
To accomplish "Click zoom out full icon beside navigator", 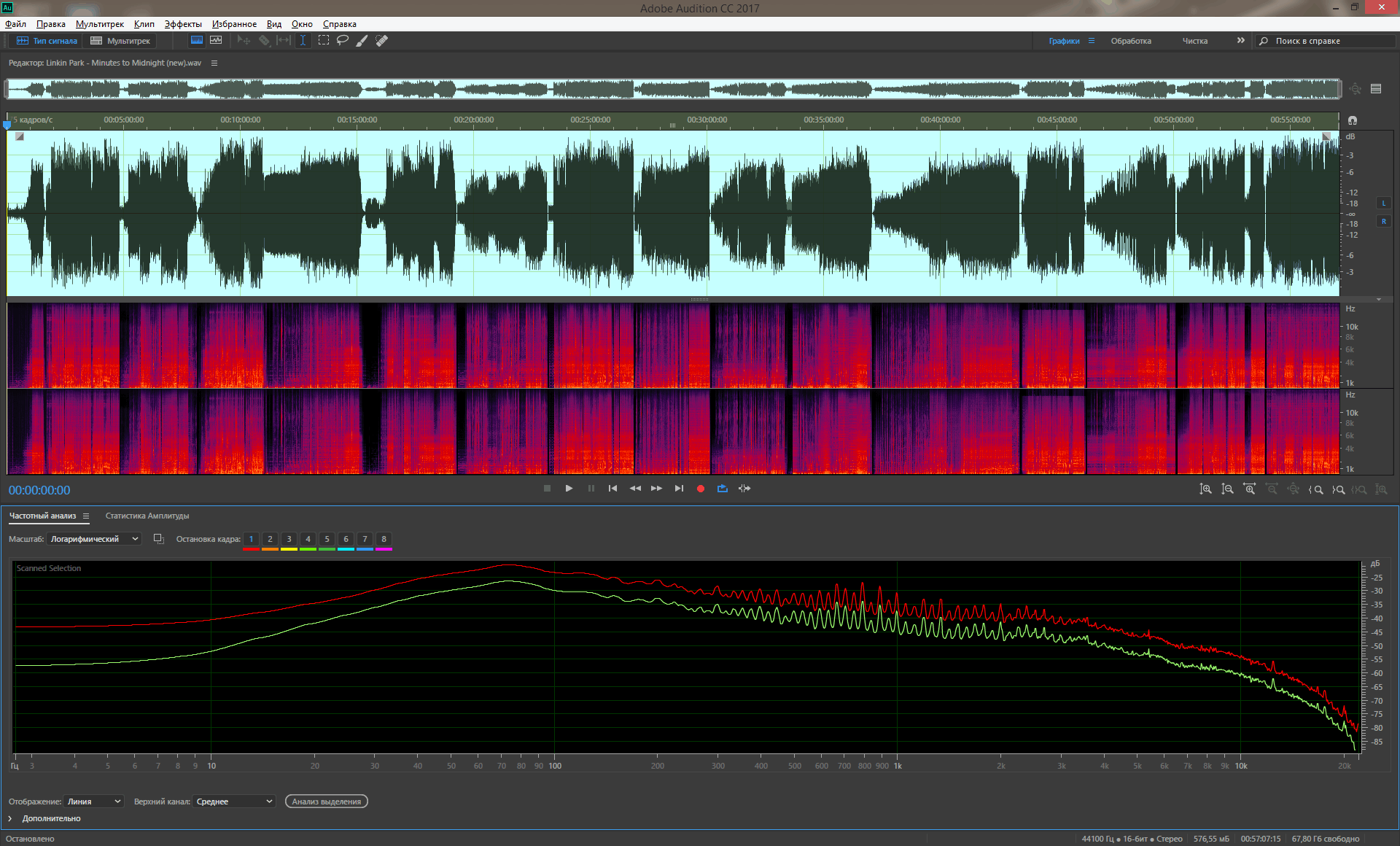I will (1355, 89).
